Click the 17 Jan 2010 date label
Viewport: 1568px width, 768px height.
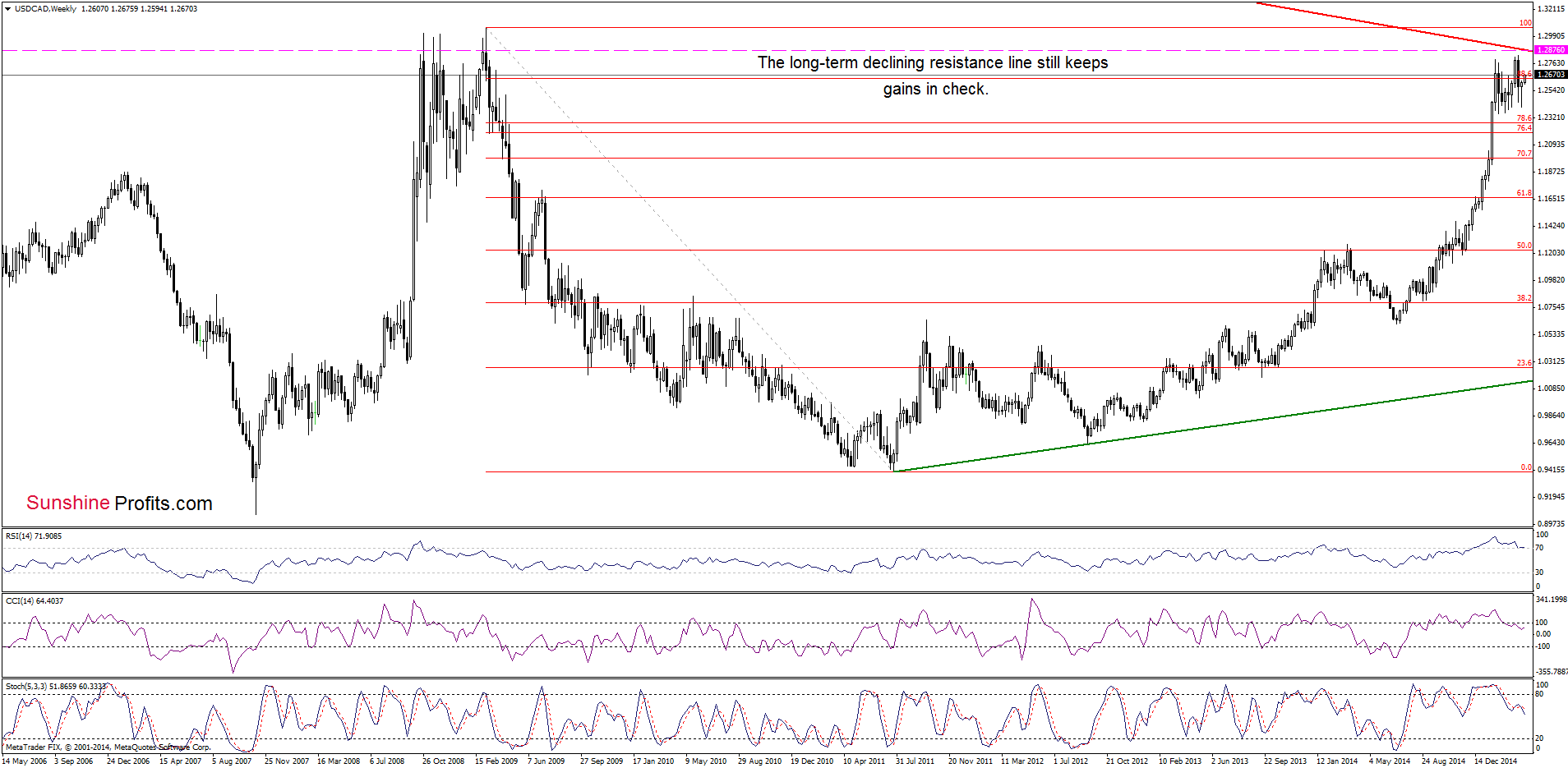tap(653, 761)
